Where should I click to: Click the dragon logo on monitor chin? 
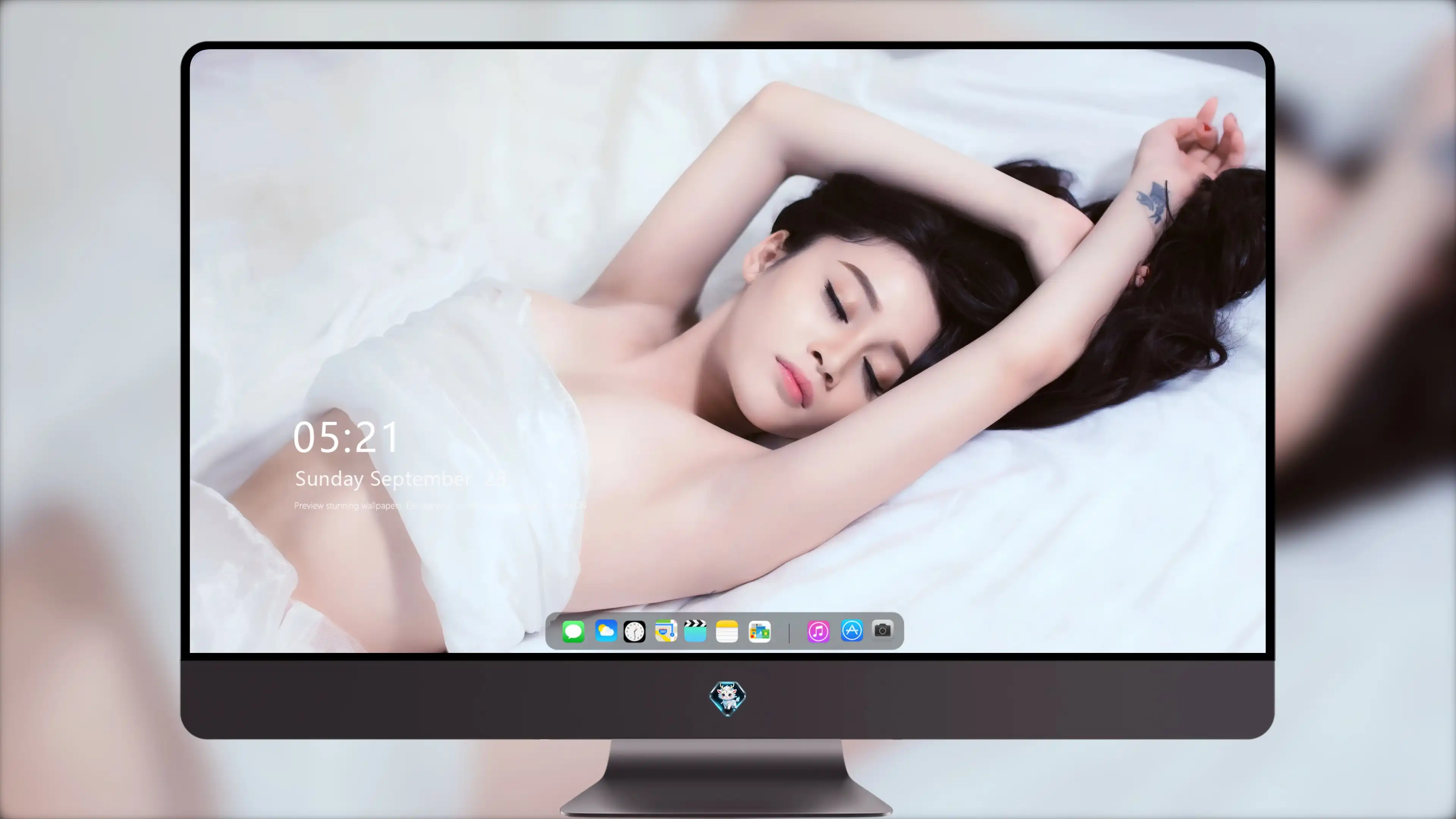[x=728, y=698]
